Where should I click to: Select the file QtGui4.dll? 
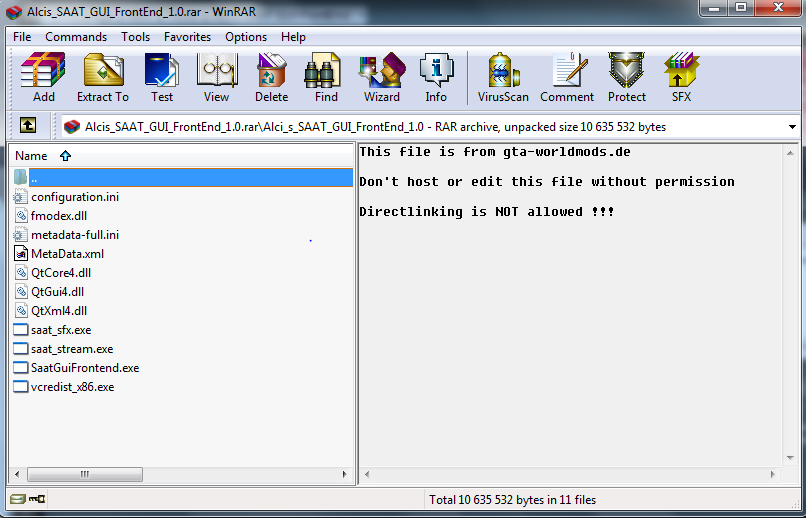[57, 292]
